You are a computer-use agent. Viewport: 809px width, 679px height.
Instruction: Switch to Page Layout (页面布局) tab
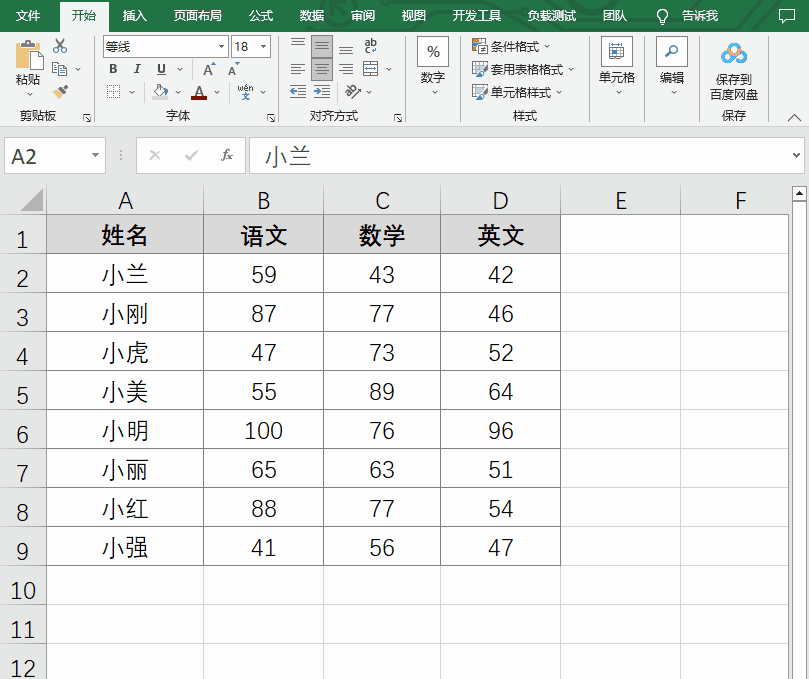[x=198, y=16]
